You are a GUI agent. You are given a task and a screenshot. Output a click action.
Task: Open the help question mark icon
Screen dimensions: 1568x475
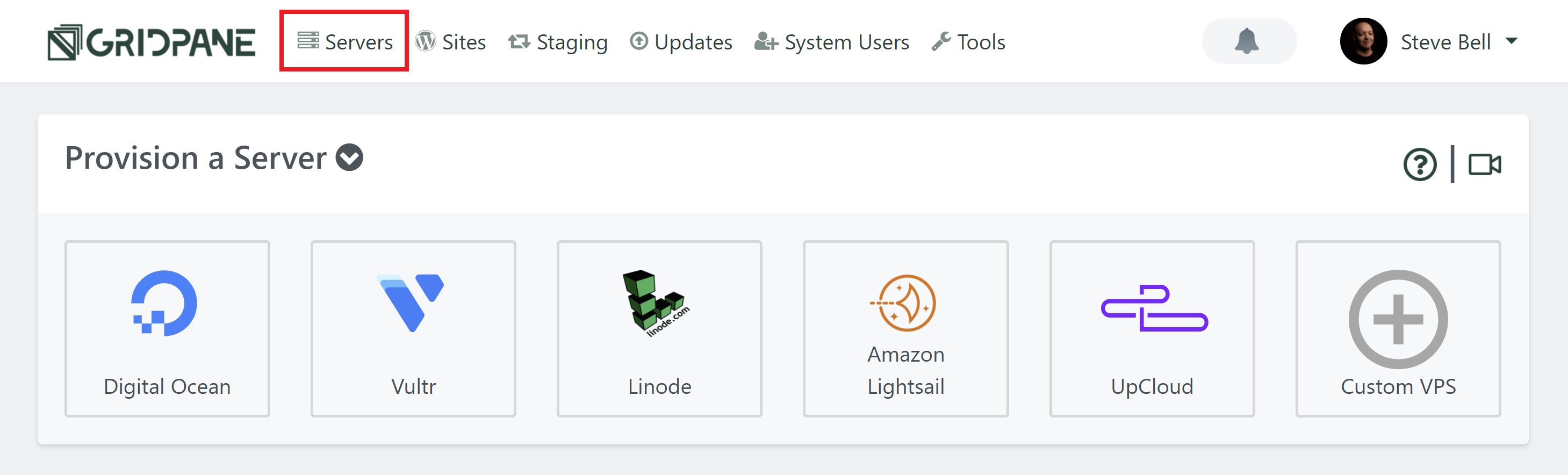point(1420,164)
